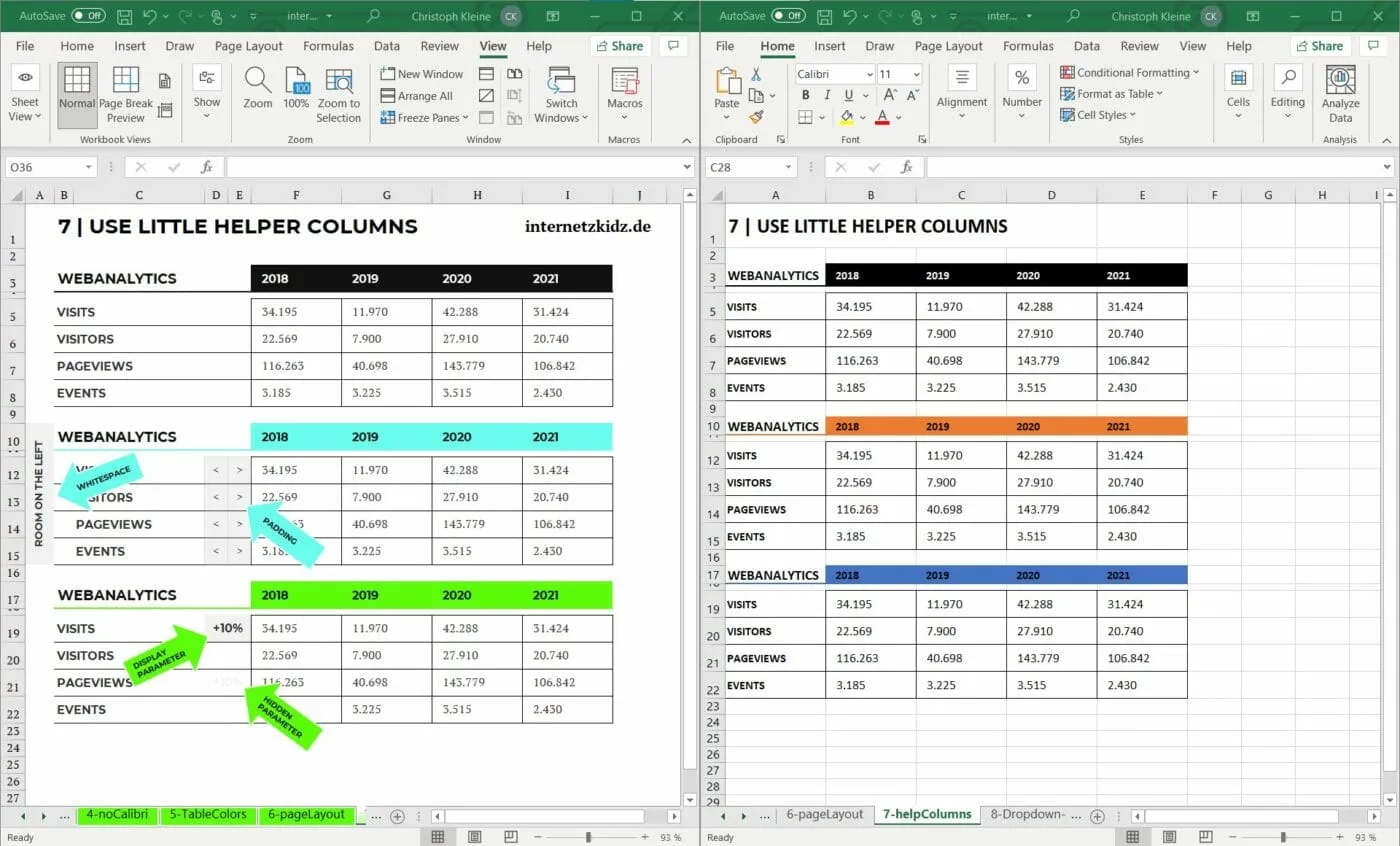Open the Macros tool
Viewport: 1400px width, 846px height.
pyautogui.click(x=624, y=95)
